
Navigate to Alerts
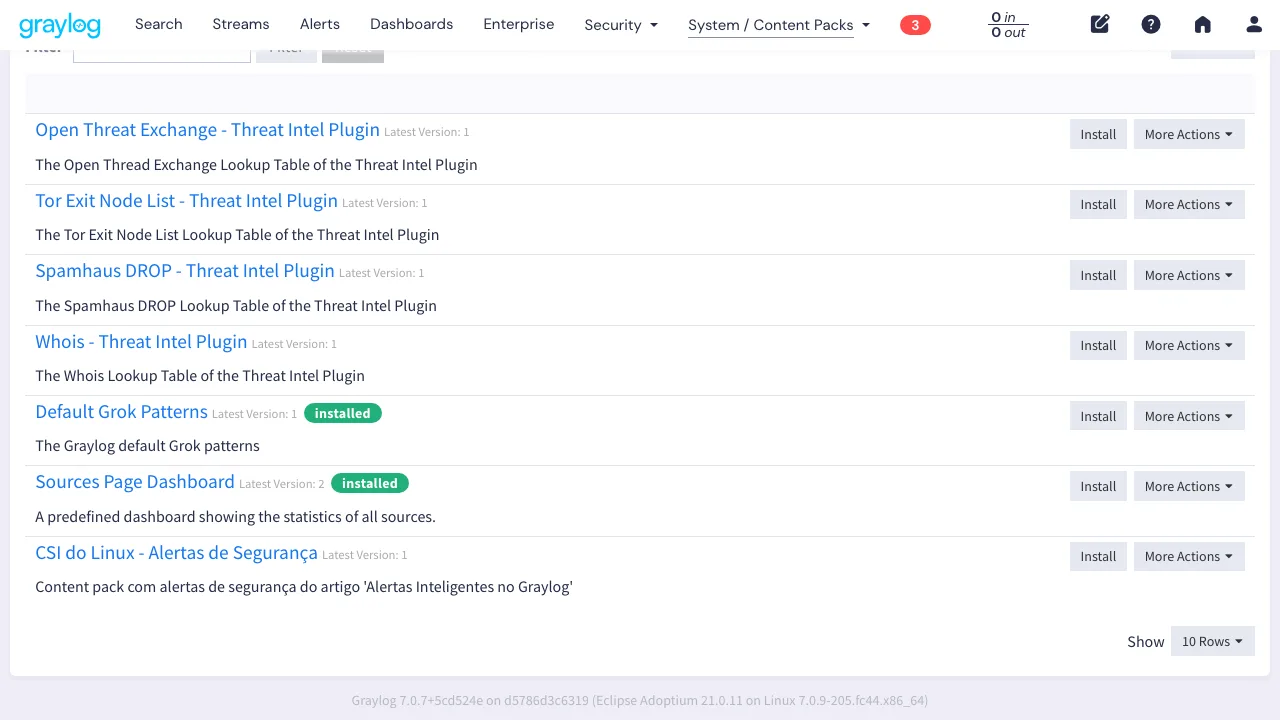pos(320,24)
